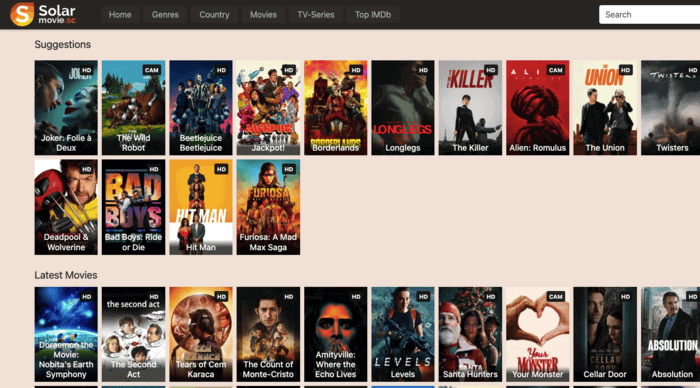This screenshot has width=700, height=388.
Task: Click the CAM badge on The Wild Robot
Action: pos(152,70)
